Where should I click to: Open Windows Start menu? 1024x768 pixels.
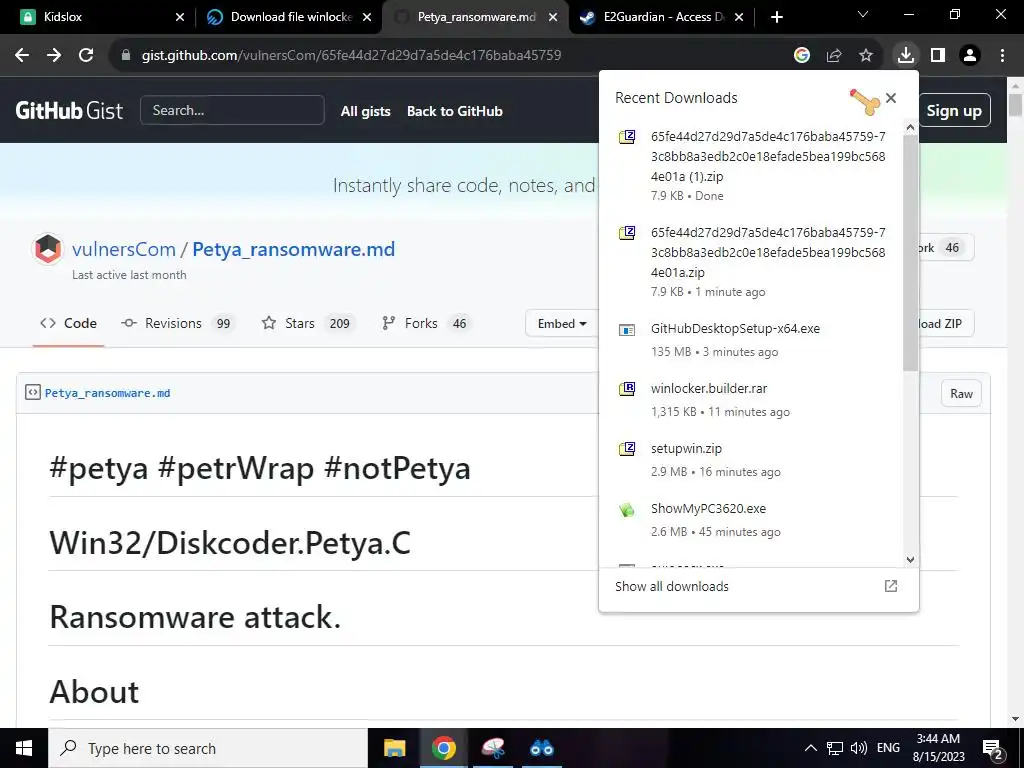tap(24, 748)
